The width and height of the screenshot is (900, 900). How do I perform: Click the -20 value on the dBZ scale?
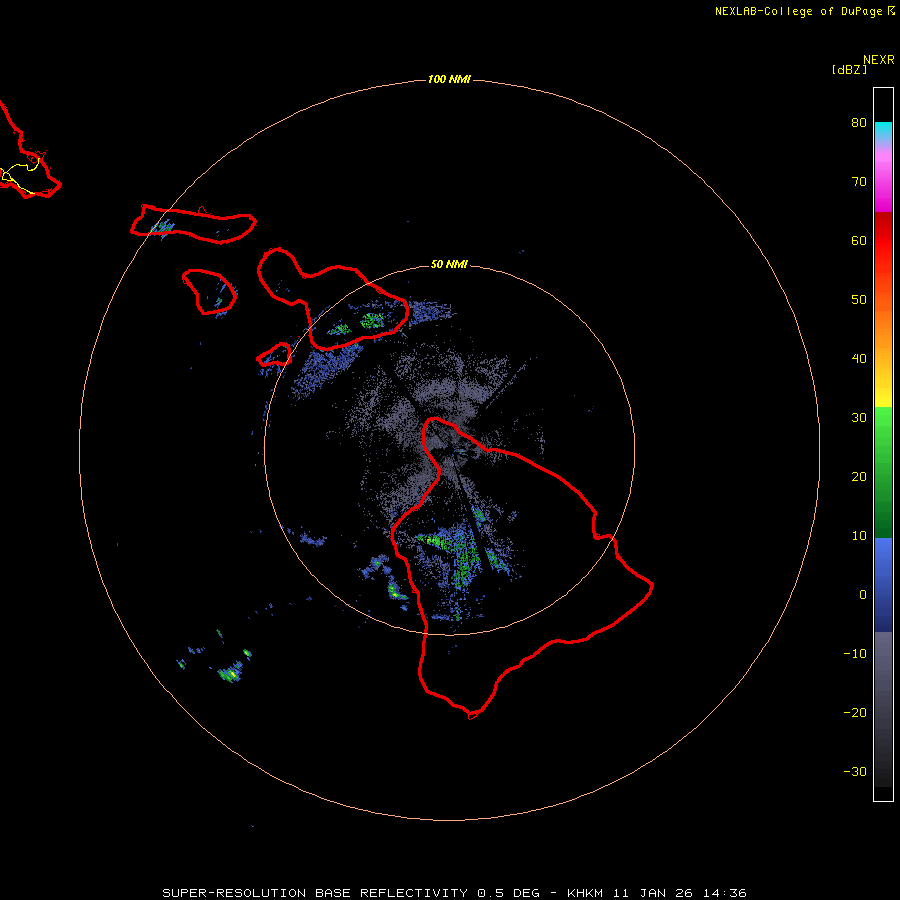click(x=855, y=712)
